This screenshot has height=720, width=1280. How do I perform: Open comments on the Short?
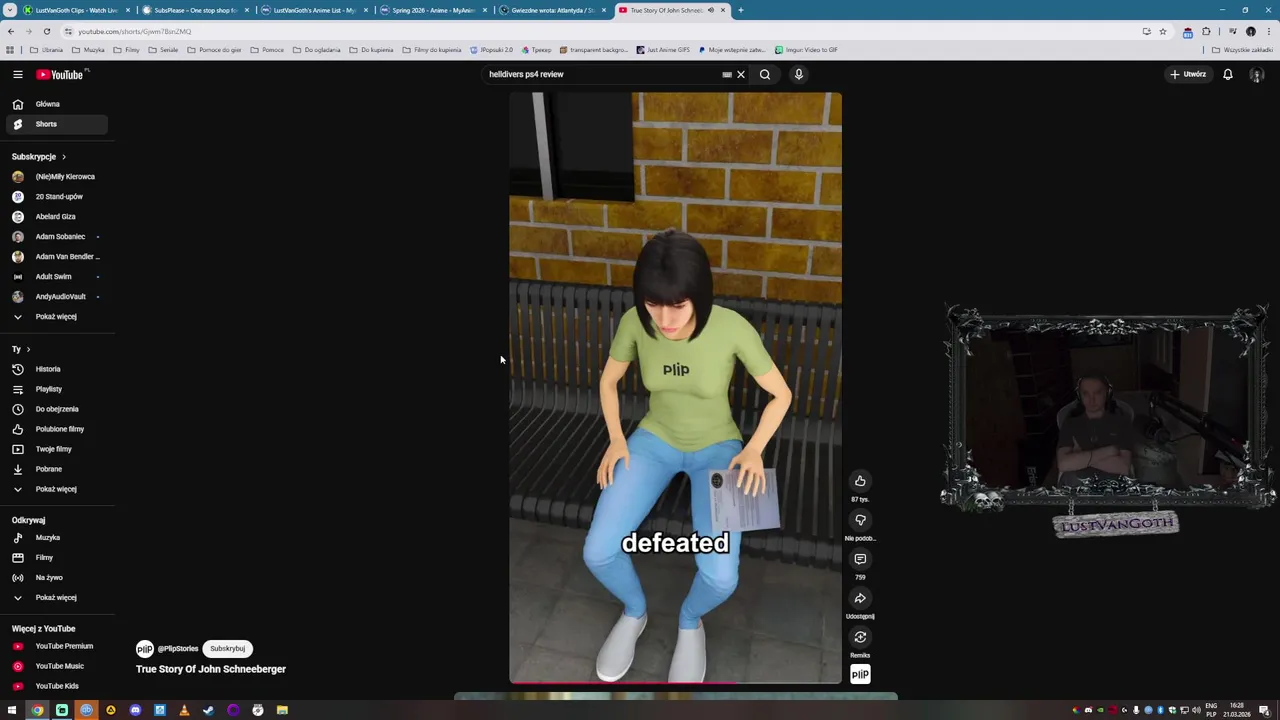tap(860, 559)
